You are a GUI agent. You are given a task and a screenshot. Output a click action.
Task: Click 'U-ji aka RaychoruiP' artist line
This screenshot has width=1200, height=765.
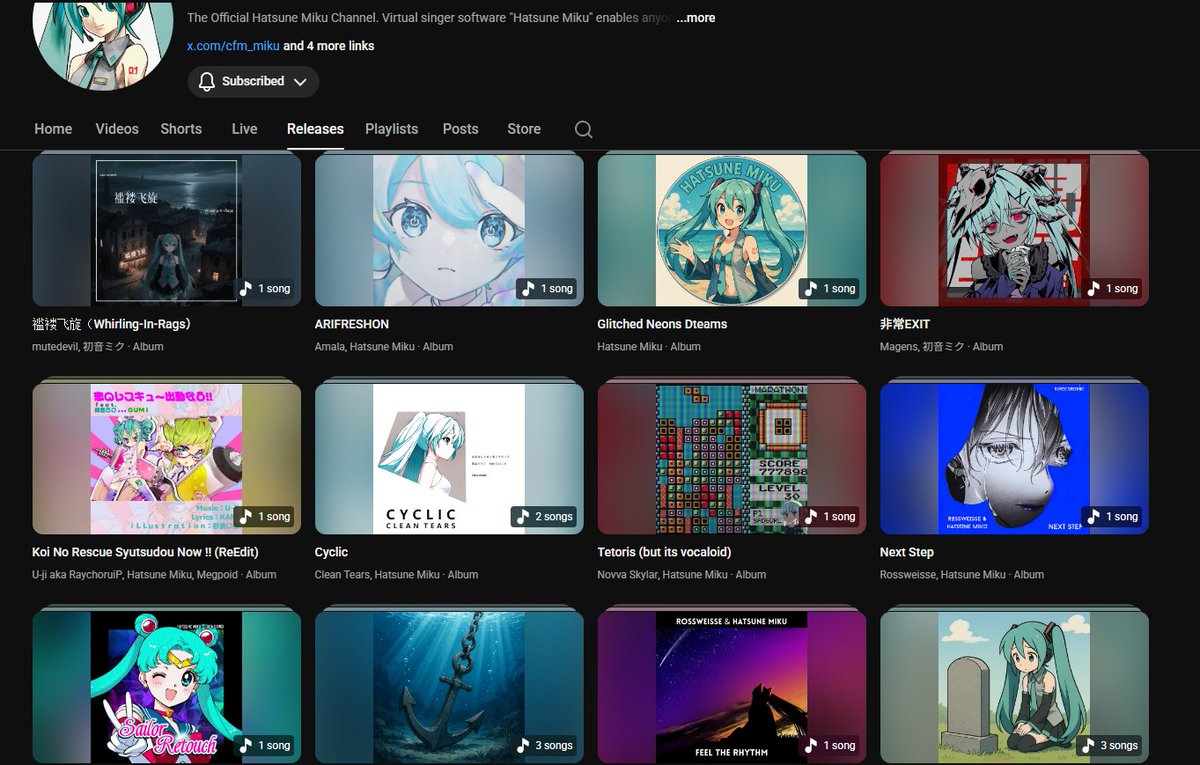pos(155,575)
